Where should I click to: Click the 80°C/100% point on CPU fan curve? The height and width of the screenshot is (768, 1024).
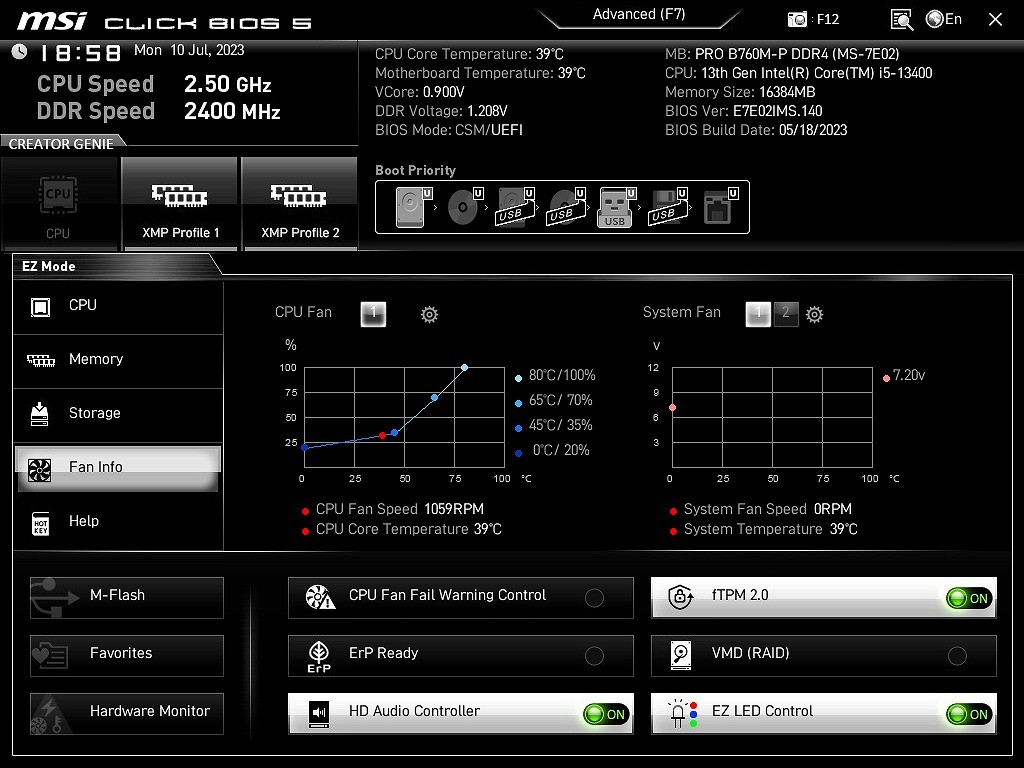tap(464, 368)
